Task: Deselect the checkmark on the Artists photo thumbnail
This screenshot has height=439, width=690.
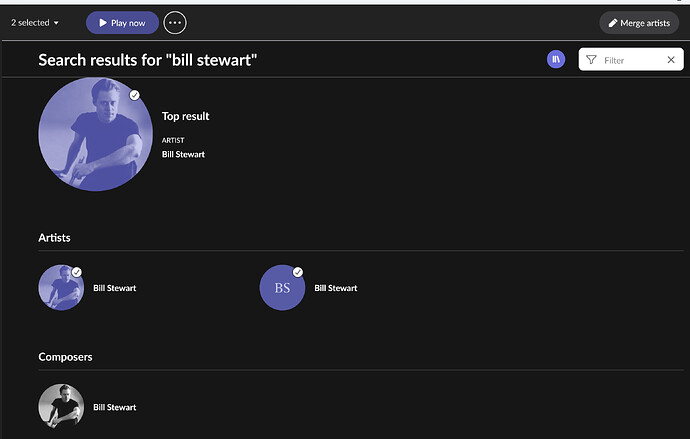Action: pos(77,272)
